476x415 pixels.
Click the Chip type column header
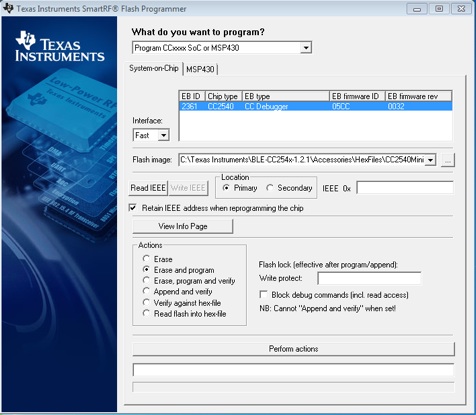[x=223, y=96]
